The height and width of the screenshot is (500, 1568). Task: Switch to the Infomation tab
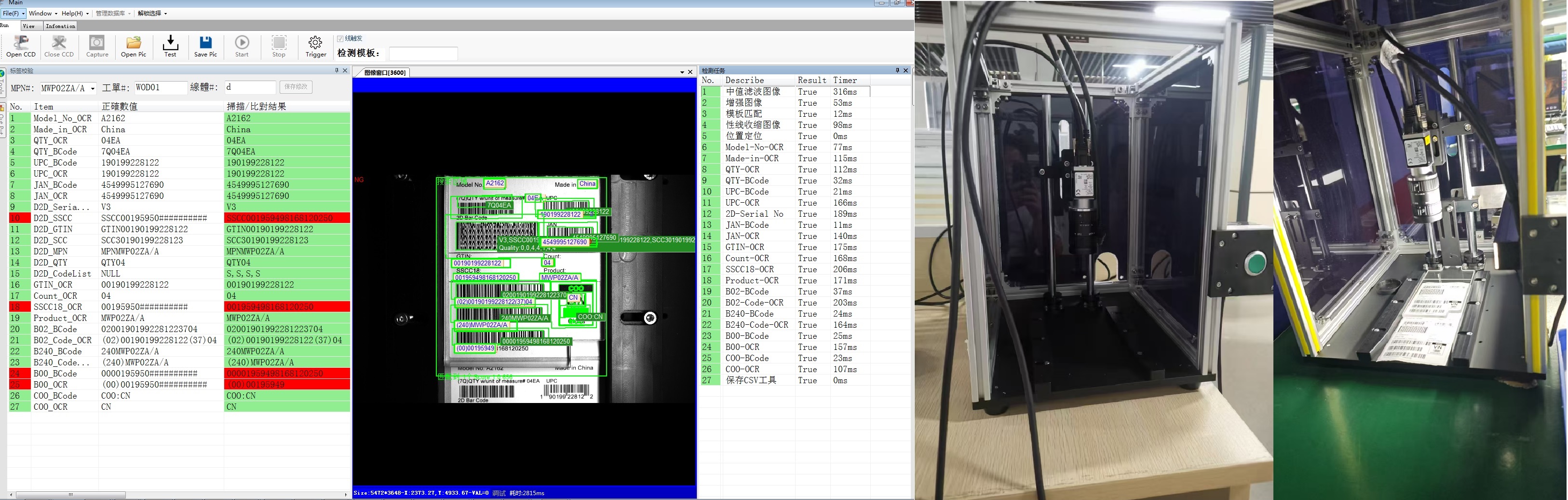pyautogui.click(x=60, y=26)
